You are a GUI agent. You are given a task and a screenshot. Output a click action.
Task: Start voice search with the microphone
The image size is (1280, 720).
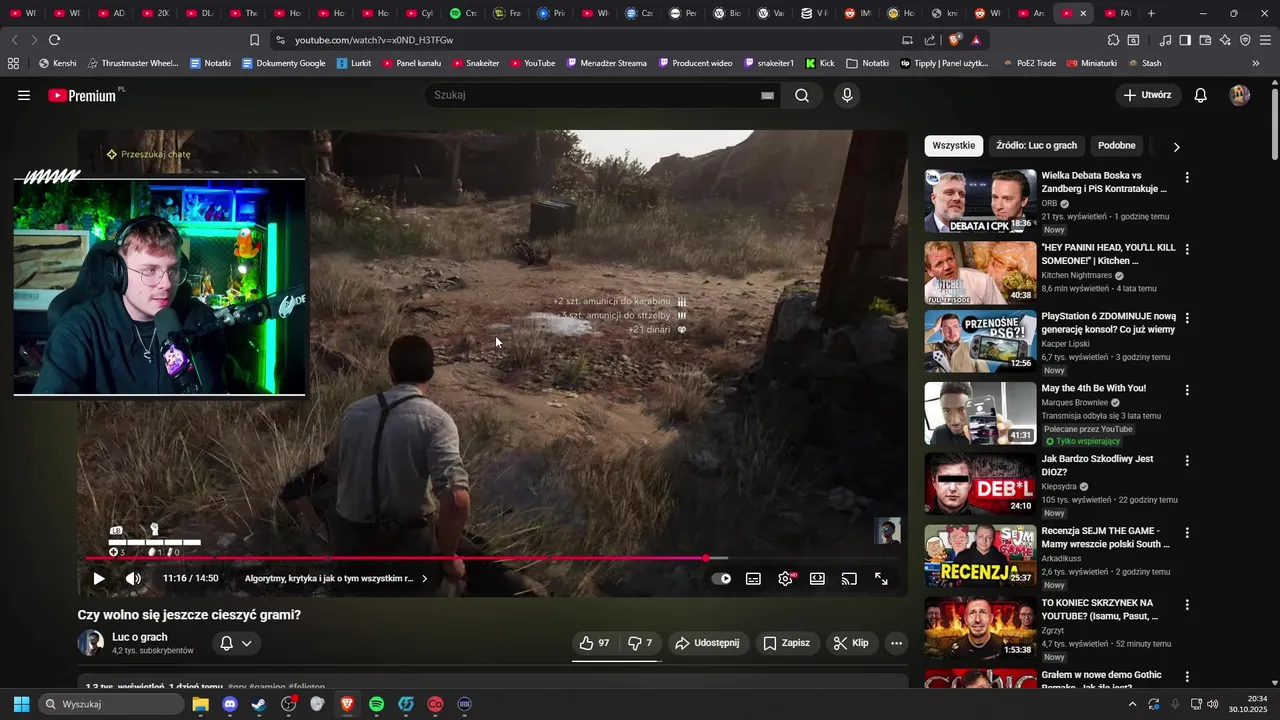pyautogui.click(x=847, y=95)
